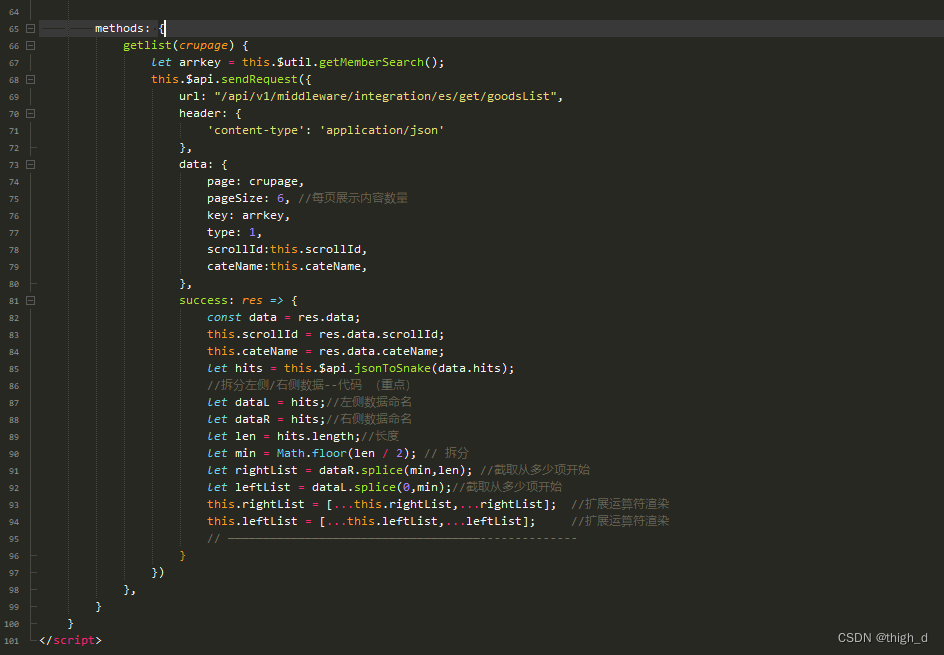Click dataL.splice(0,min) call
The image size is (944, 655).
(x=381, y=487)
